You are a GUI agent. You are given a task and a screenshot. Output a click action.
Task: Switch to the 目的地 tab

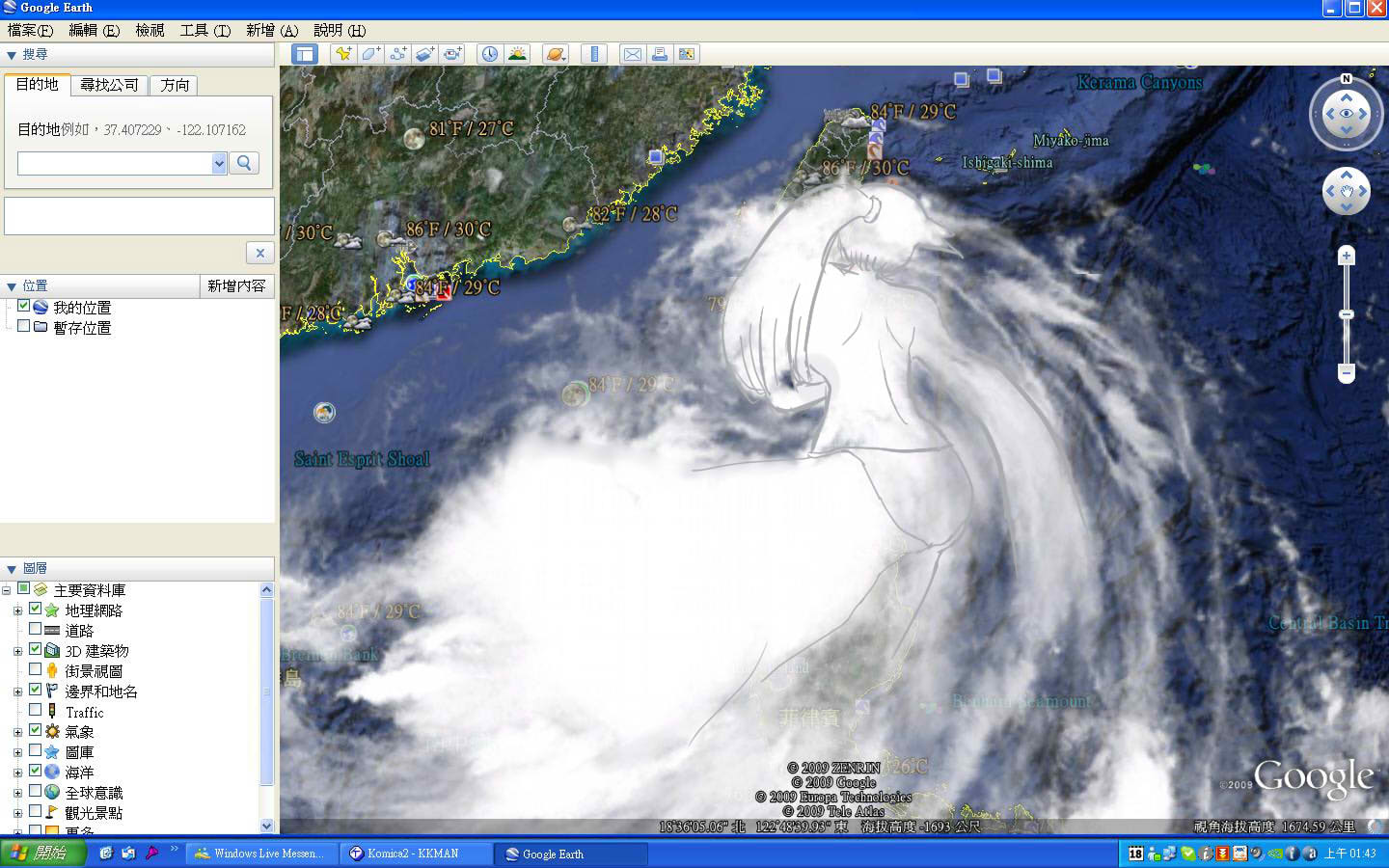[38, 85]
